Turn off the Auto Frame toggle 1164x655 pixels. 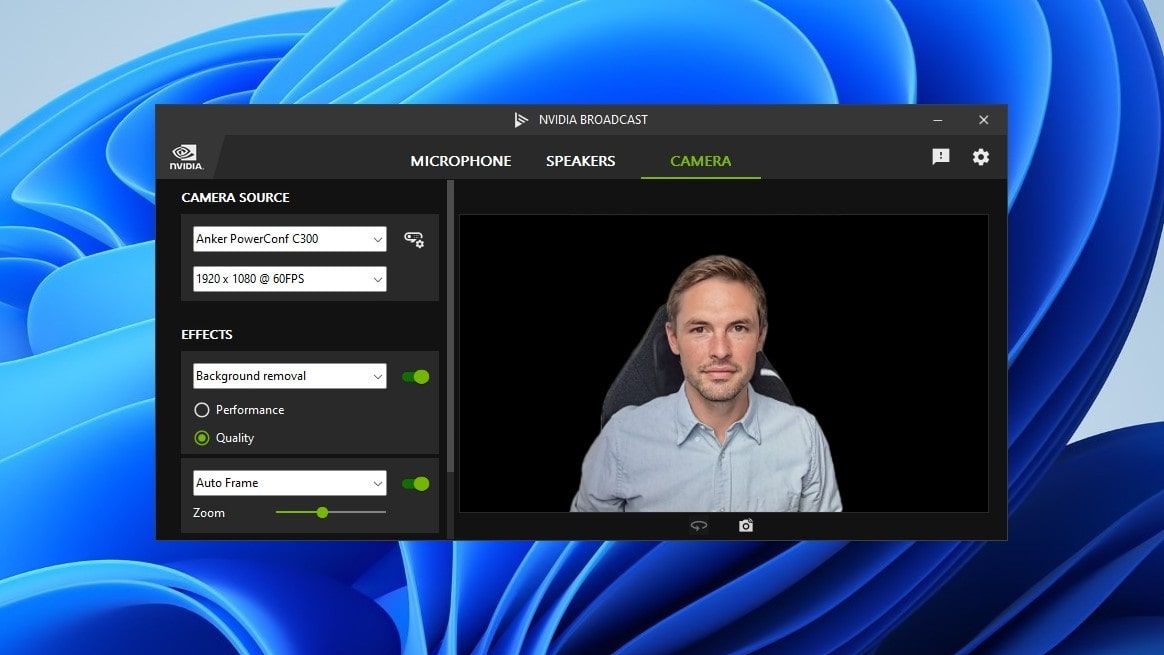(x=415, y=483)
